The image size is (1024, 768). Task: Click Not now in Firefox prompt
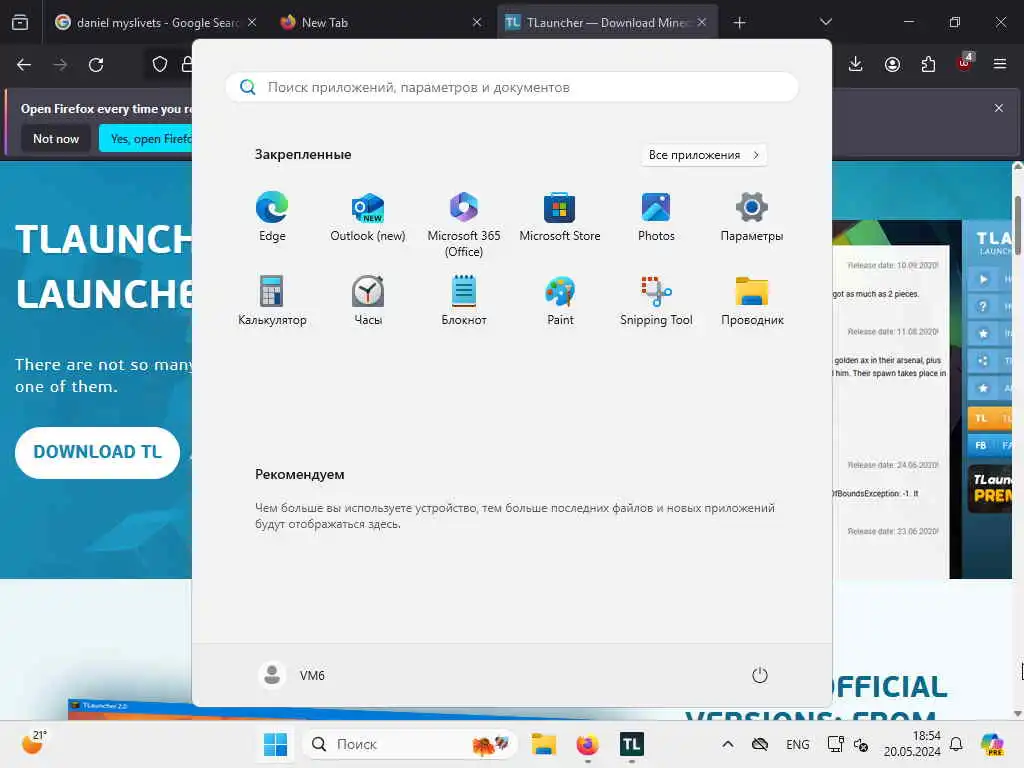click(56, 138)
